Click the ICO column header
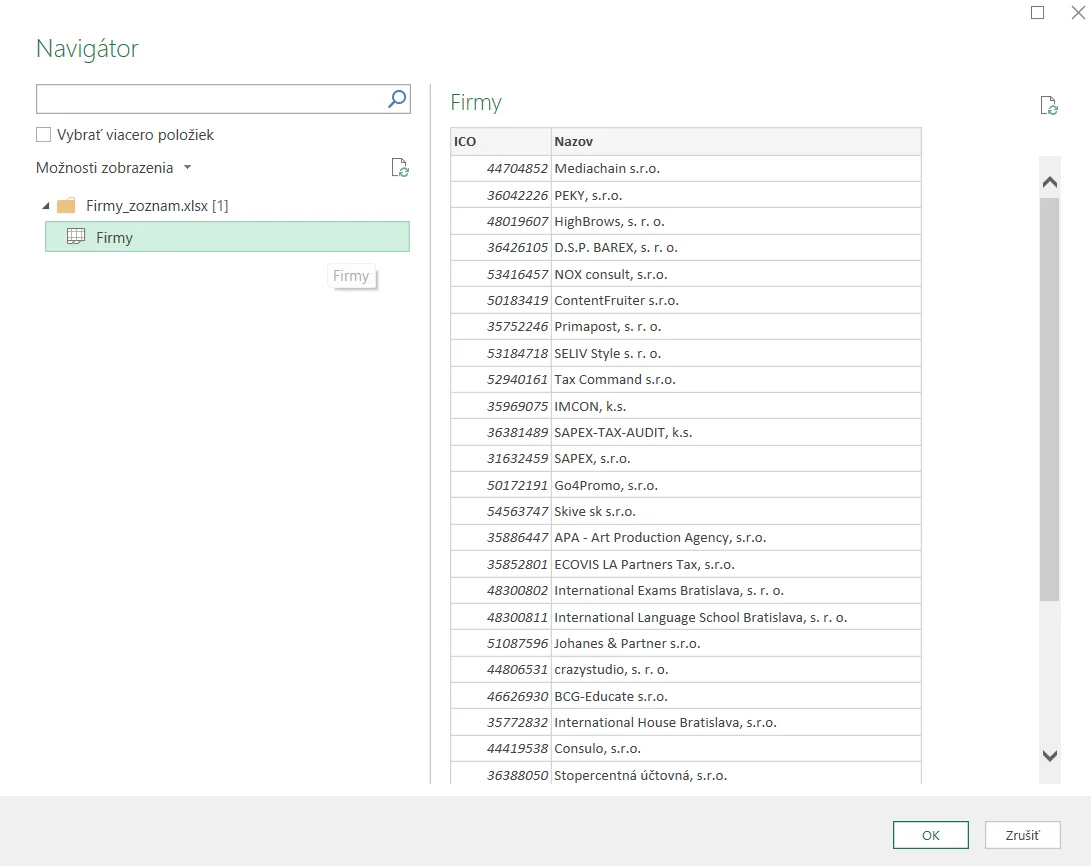 pos(501,141)
